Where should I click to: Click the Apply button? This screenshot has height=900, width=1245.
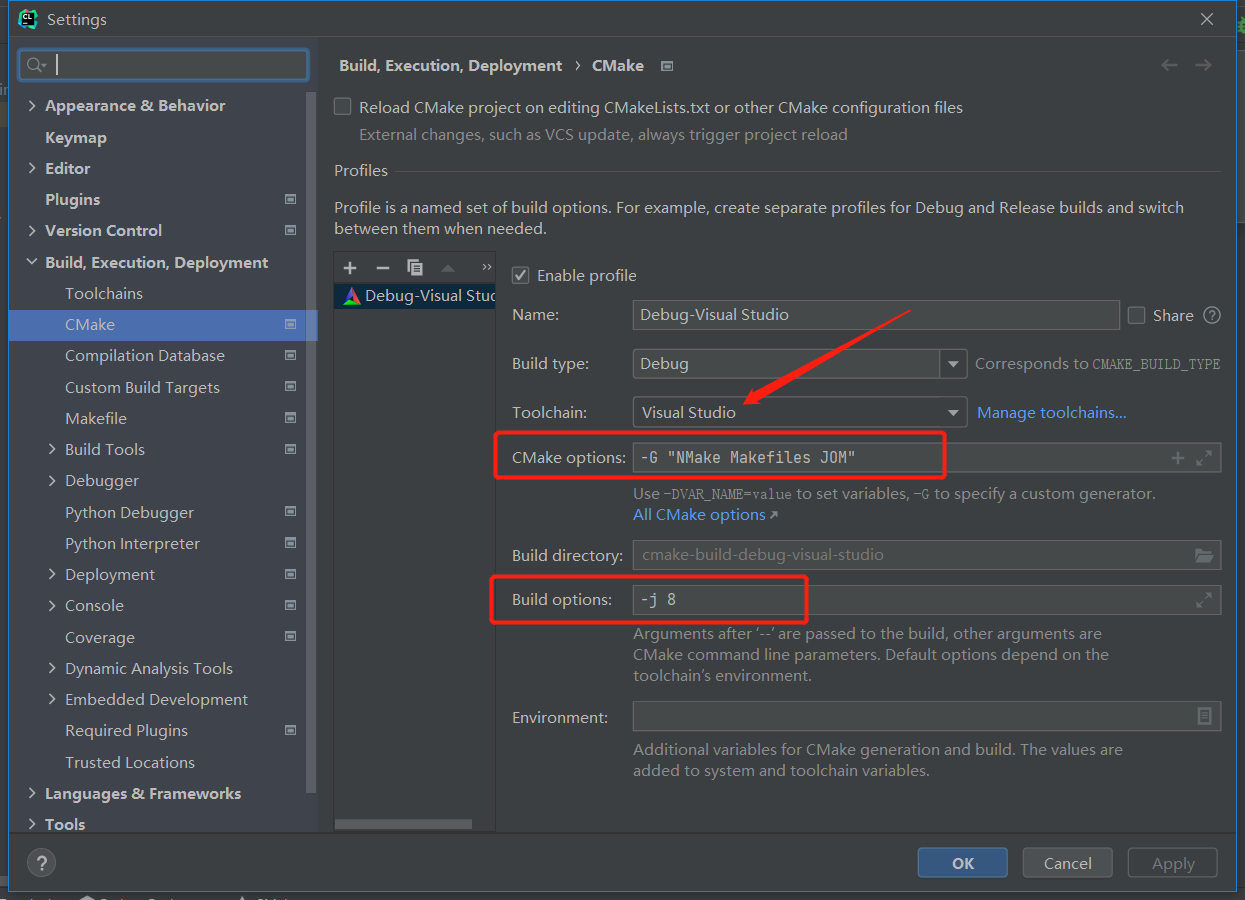coord(1173,863)
